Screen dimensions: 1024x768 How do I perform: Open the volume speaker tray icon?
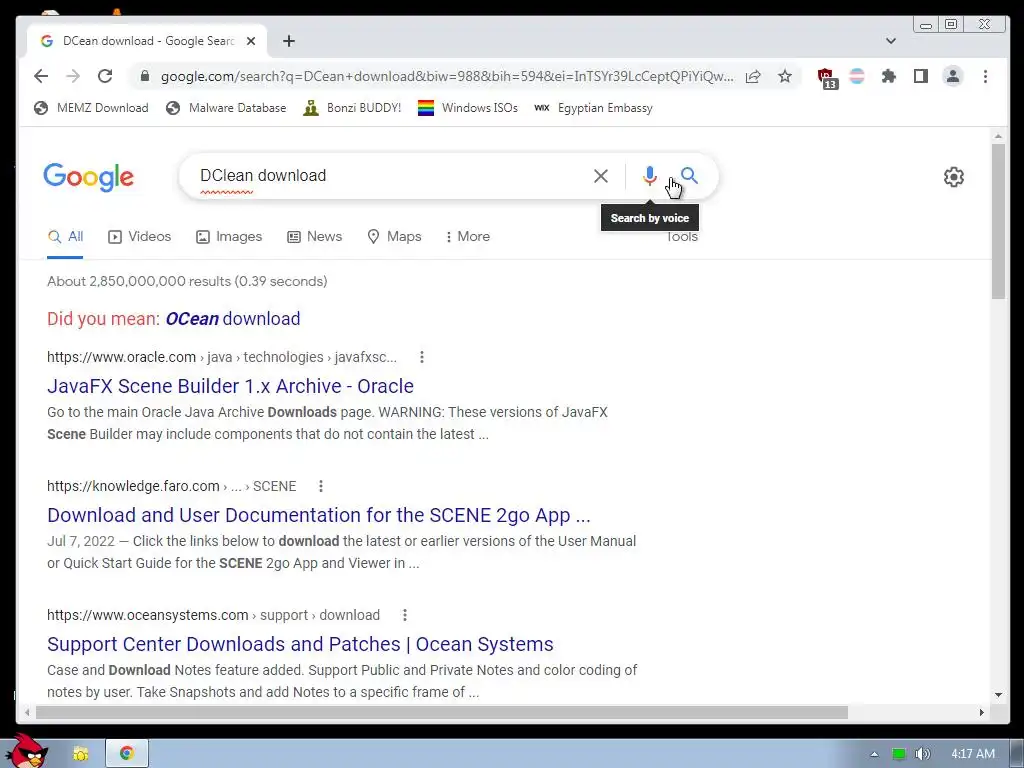922,754
